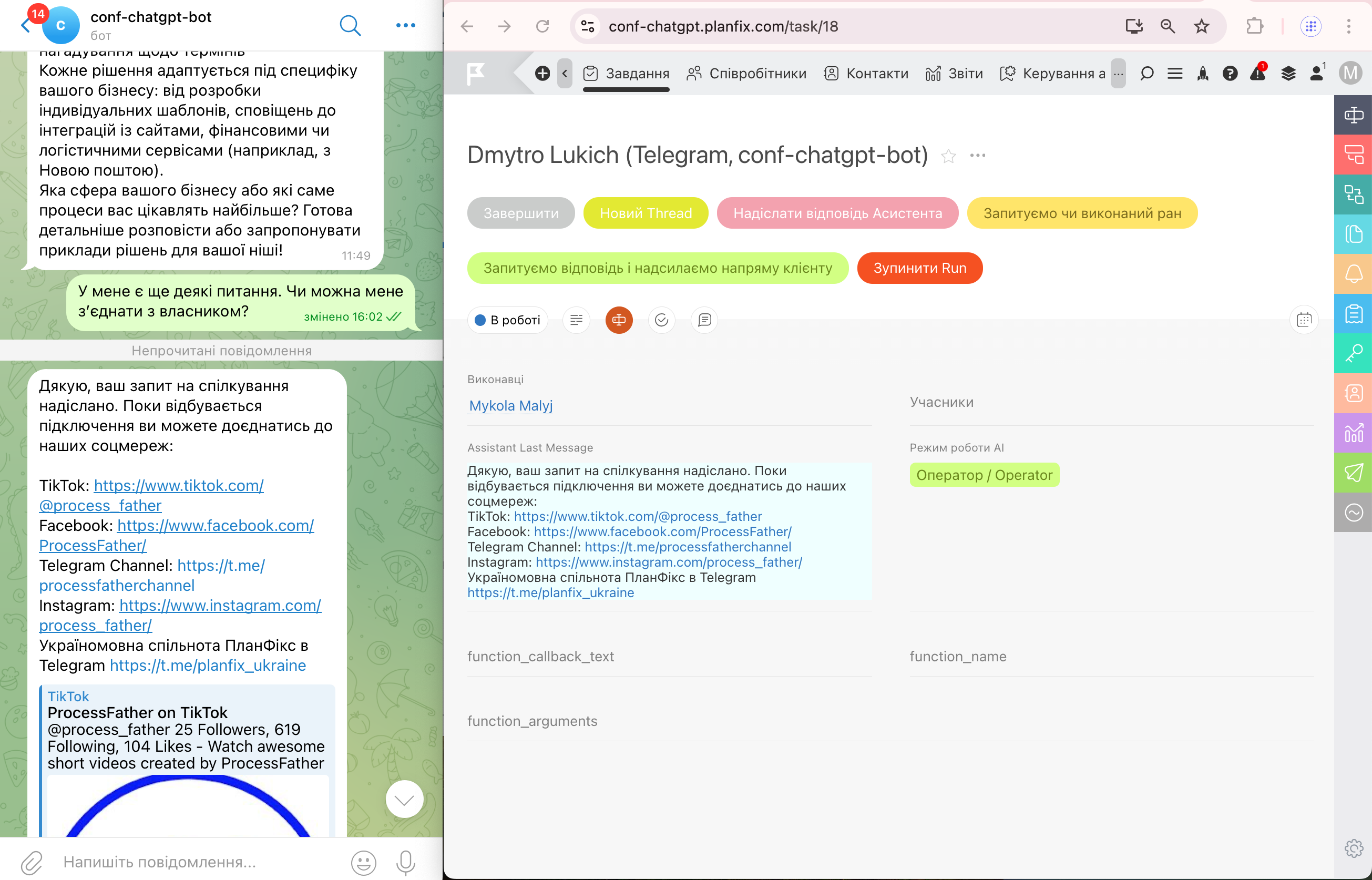The width and height of the screenshot is (1372, 880).
Task: Open the help question mark icon
Action: pos(1230,73)
